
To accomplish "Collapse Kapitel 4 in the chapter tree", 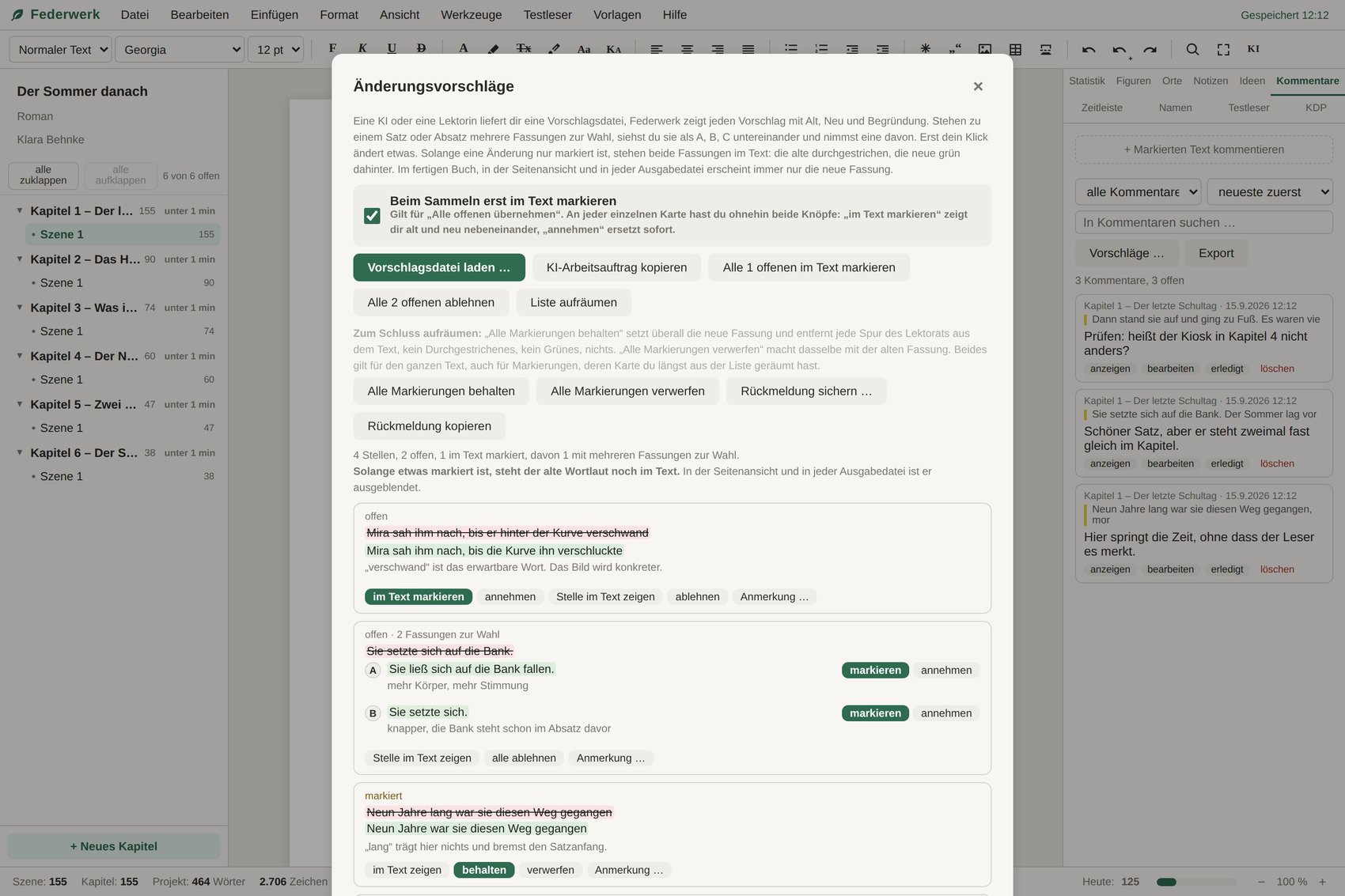I will coord(20,355).
